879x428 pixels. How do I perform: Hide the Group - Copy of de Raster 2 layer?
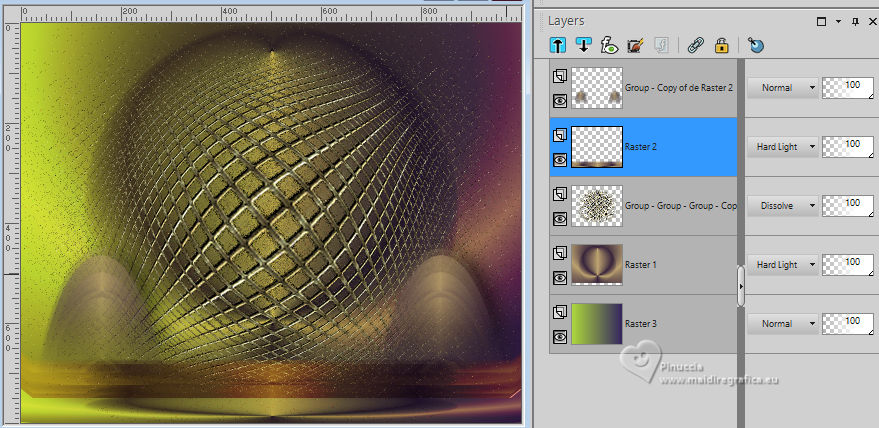coord(559,101)
